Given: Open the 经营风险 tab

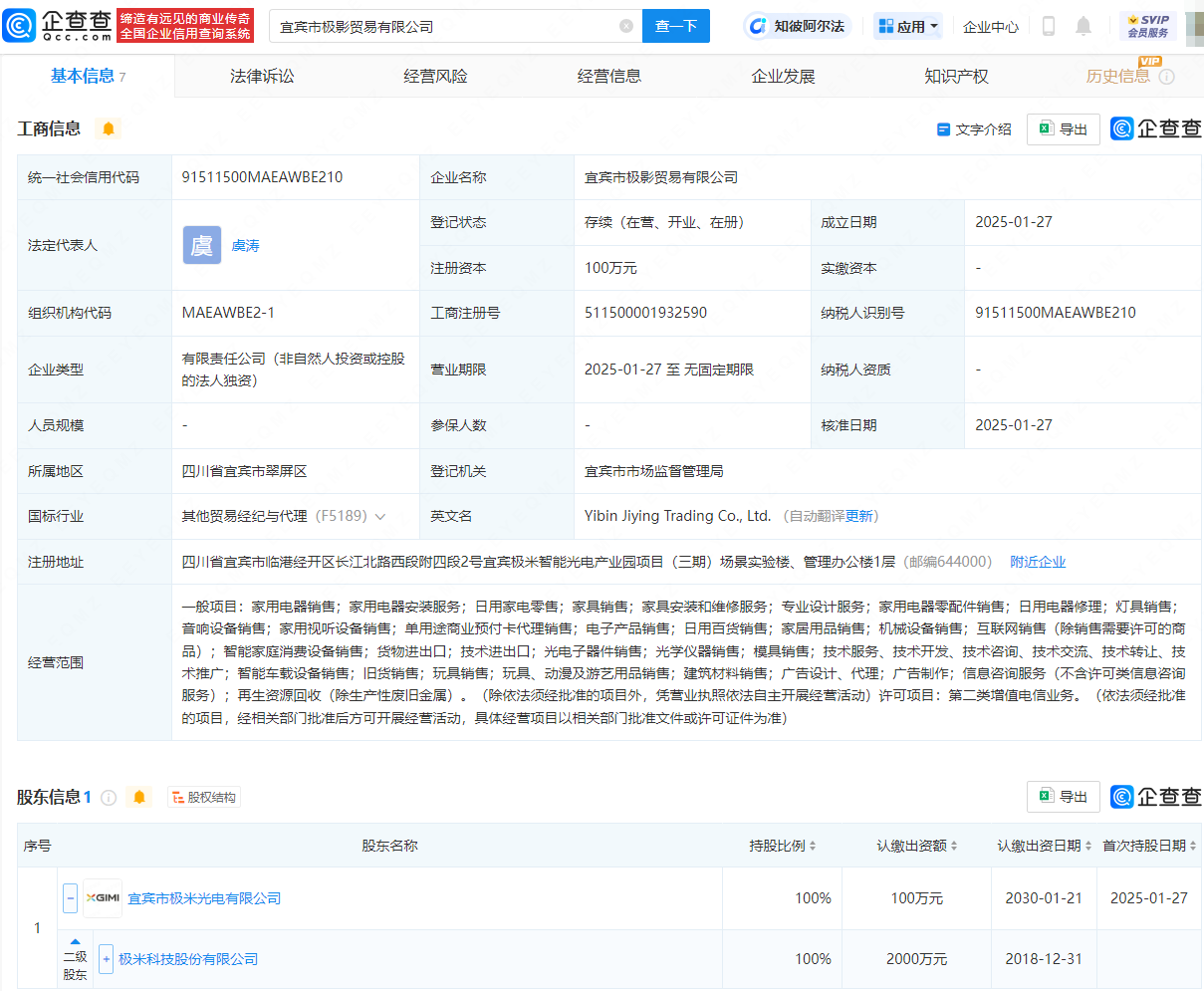Looking at the screenshot, I should coord(434,76).
